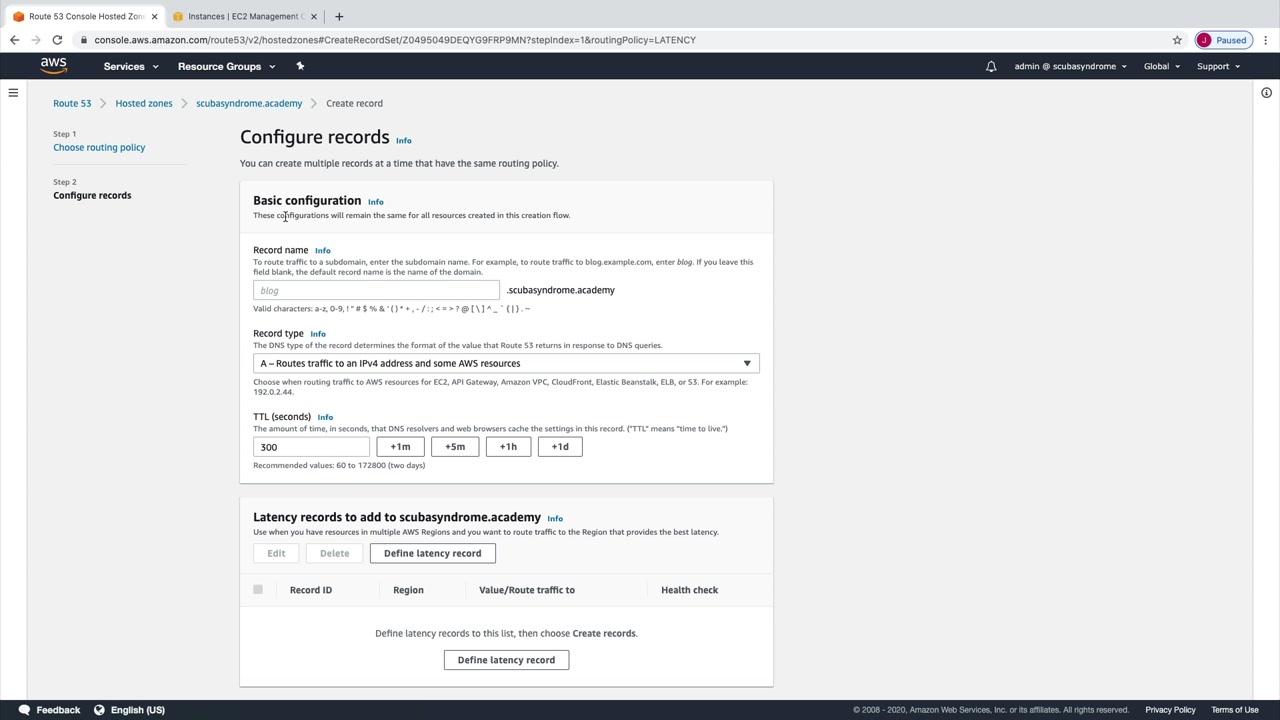Go to Hosted zones breadcrumb

click(x=144, y=103)
